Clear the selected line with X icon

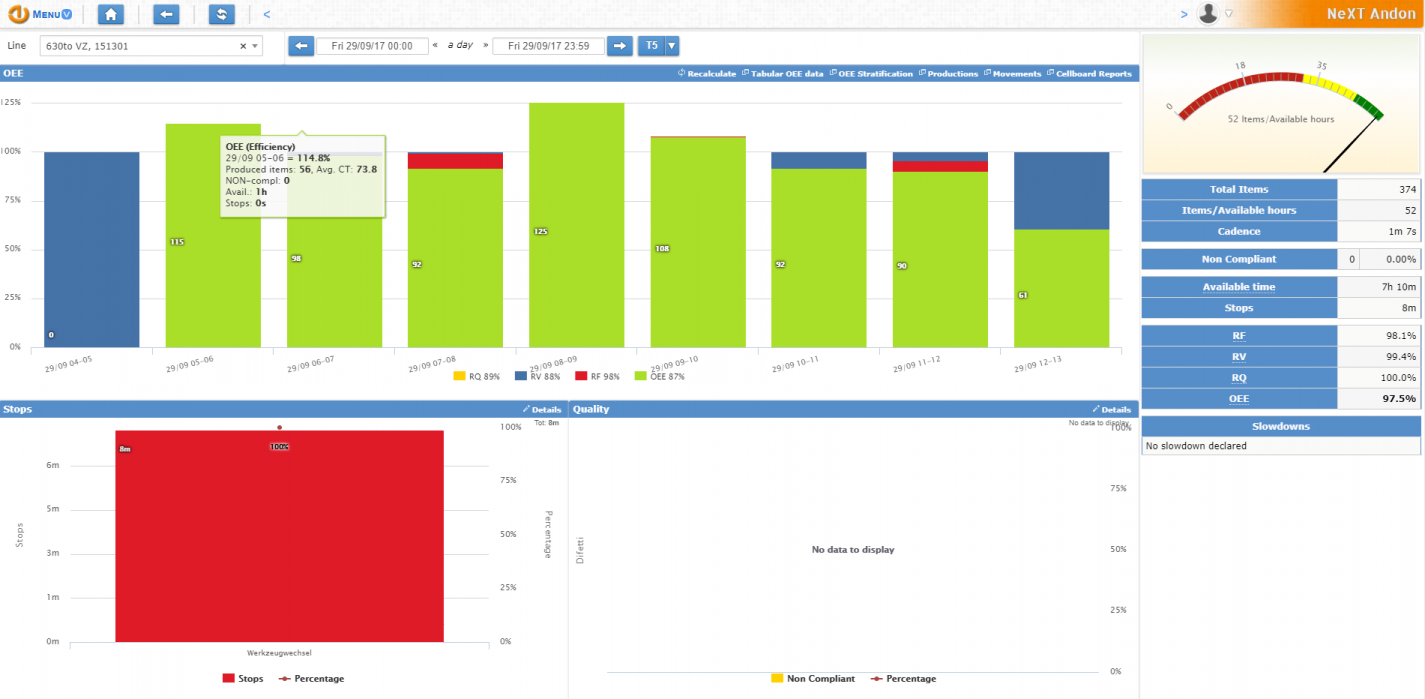click(243, 46)
